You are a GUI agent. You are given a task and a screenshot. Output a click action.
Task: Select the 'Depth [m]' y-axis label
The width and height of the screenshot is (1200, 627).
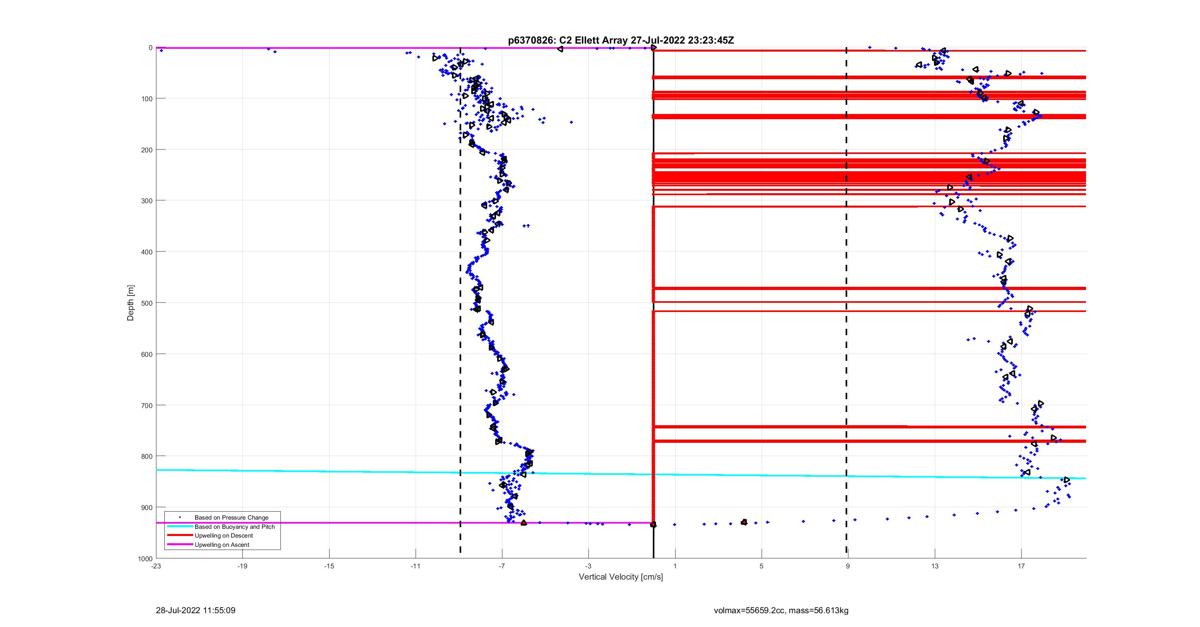(130, 302)
